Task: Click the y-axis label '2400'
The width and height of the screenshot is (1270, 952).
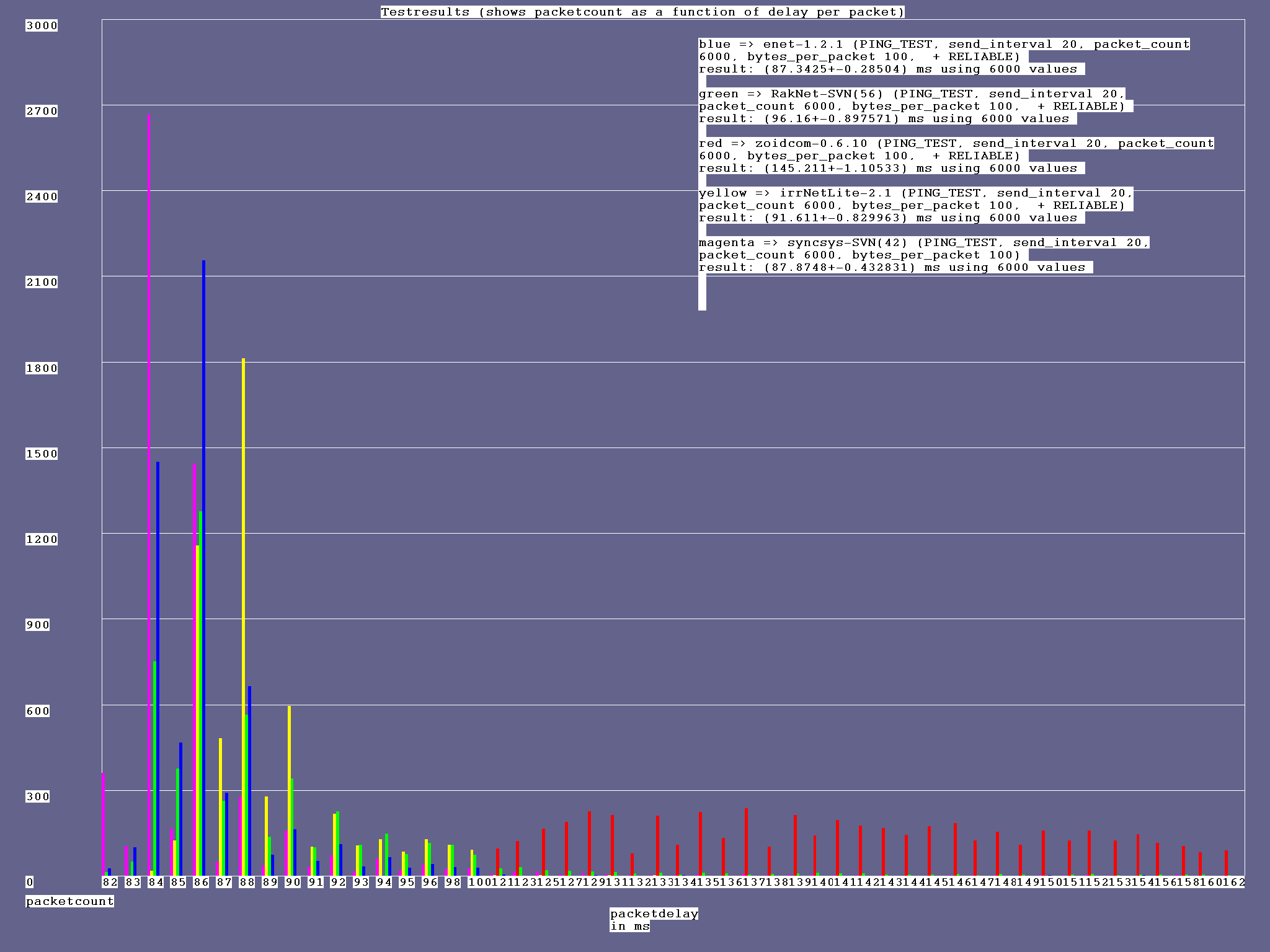Action: coord(42,196)
